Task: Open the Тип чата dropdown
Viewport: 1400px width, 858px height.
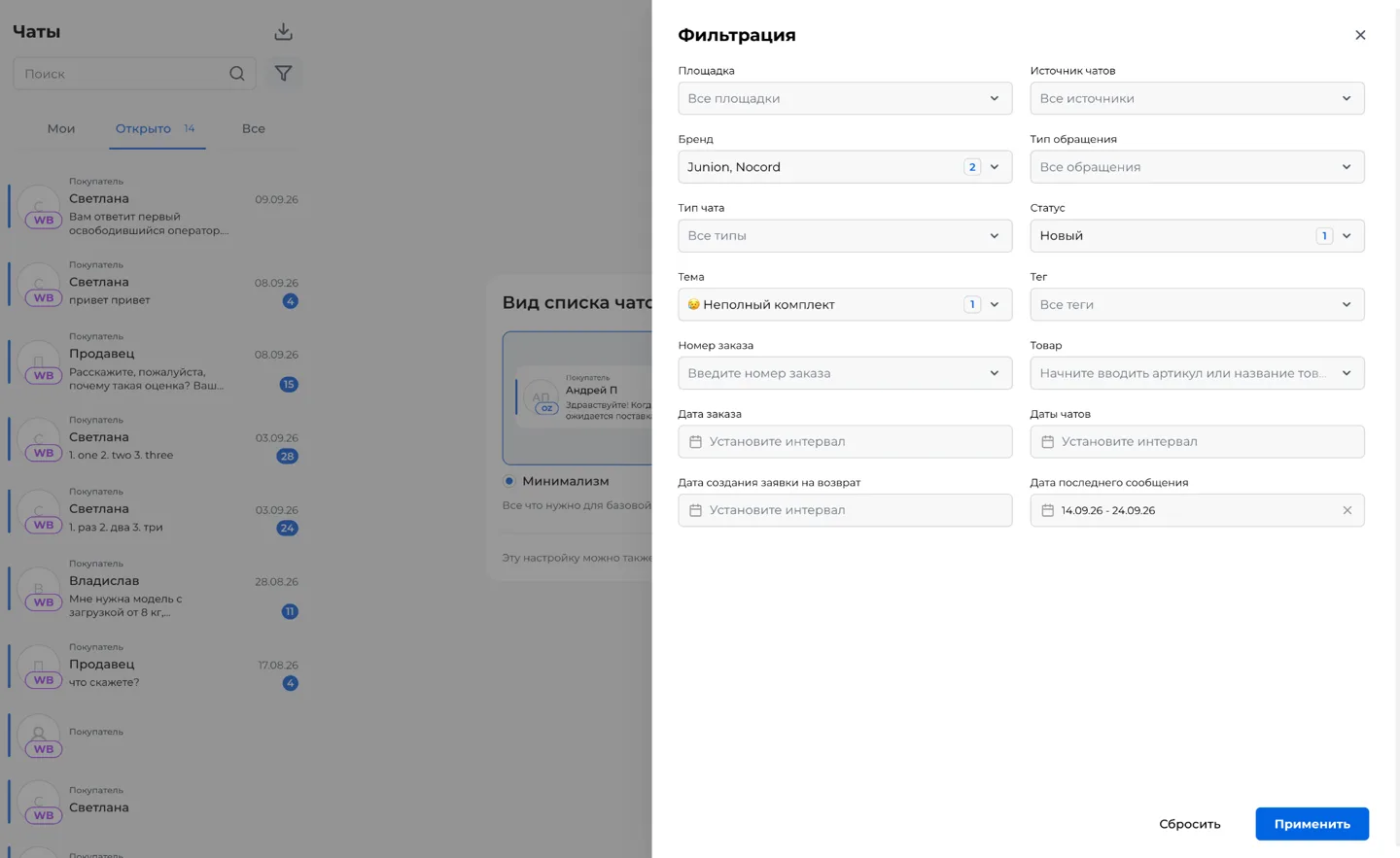Action: [x=845, y=236]
